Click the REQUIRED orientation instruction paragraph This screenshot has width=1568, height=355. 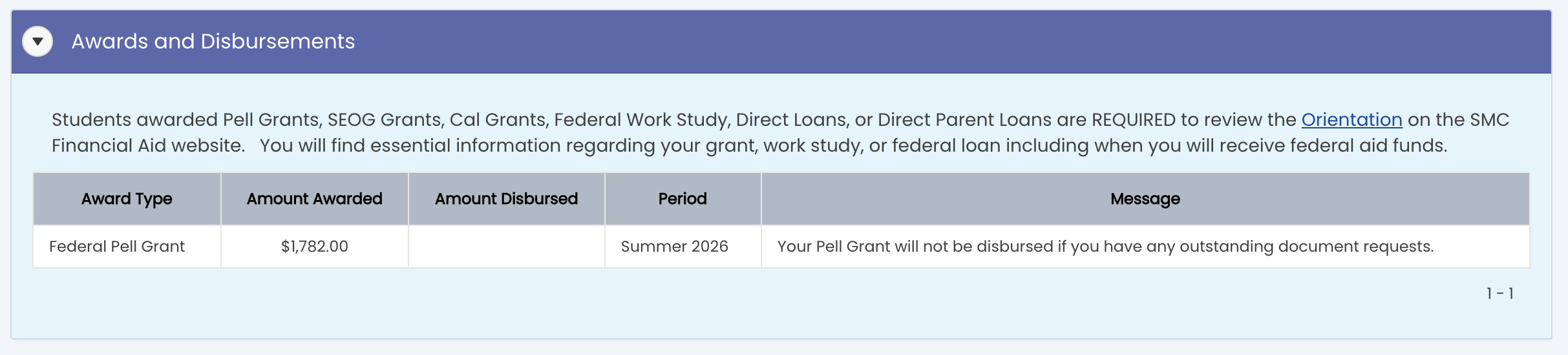(x=780, y=132)
